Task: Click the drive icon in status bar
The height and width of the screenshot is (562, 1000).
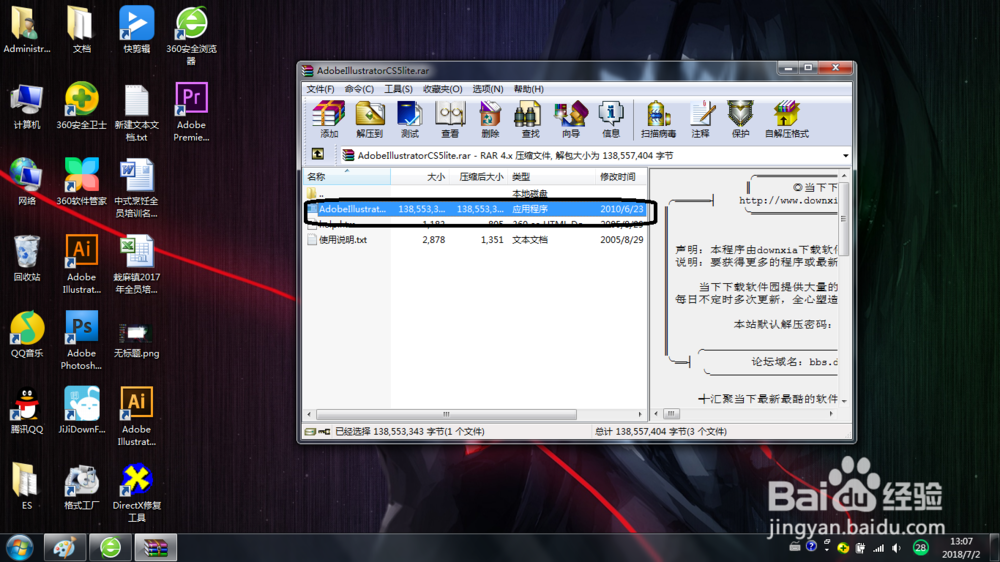Action: (x=310, y=432)
